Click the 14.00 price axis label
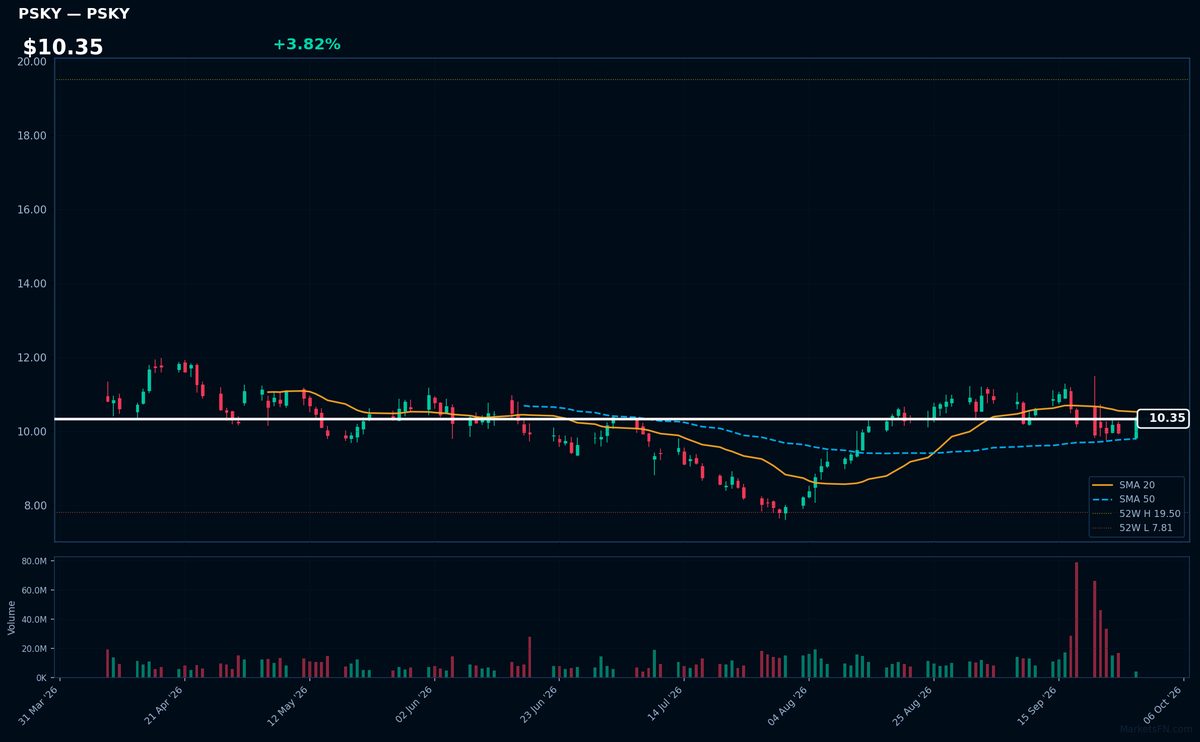This screenshot has width=1200, height=742. 32,284
